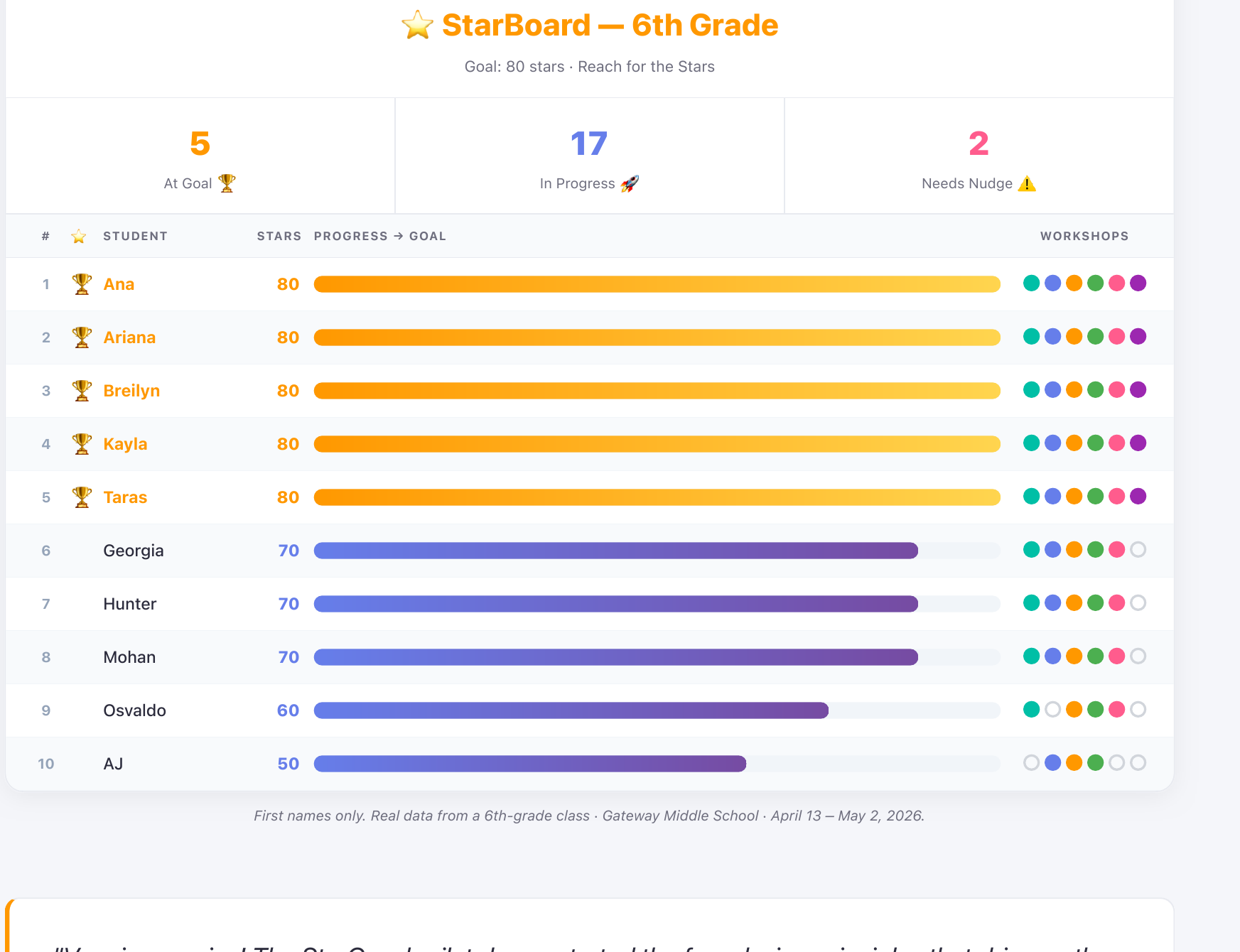Click the warning icon next to Needs Nudge
This screenshot has height=952, width=1240.
click(1027, 183)
